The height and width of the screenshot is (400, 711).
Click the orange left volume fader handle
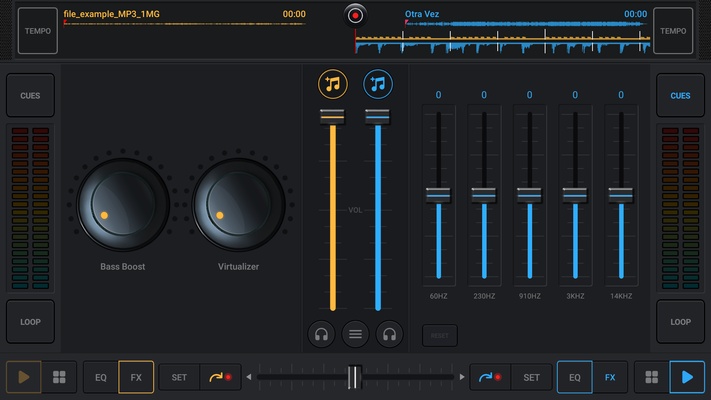pos(332,117)
